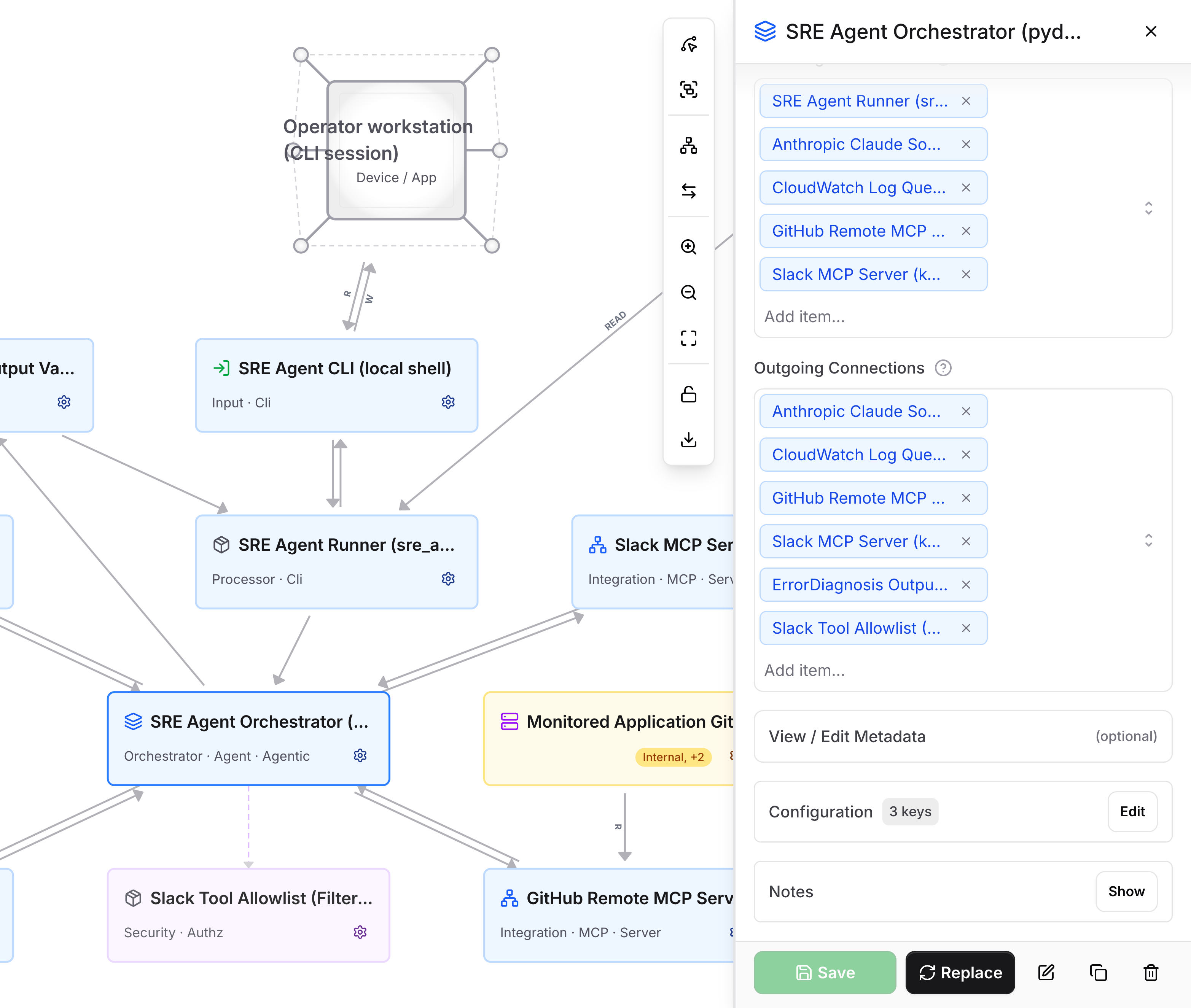Image resolution: width=1191 pixels, height=1008 pixels.
Task: Click the layers icon in panel header
Action: pyautogui.click(x=765, y=32)
